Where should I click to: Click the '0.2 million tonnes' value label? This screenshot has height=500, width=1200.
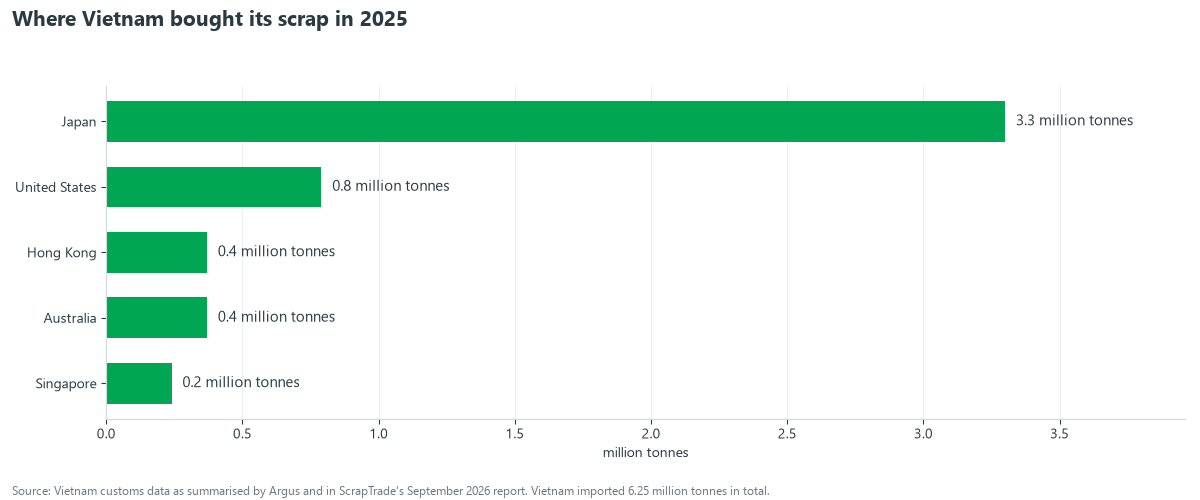pyautogui.click(x=241, y=382)
